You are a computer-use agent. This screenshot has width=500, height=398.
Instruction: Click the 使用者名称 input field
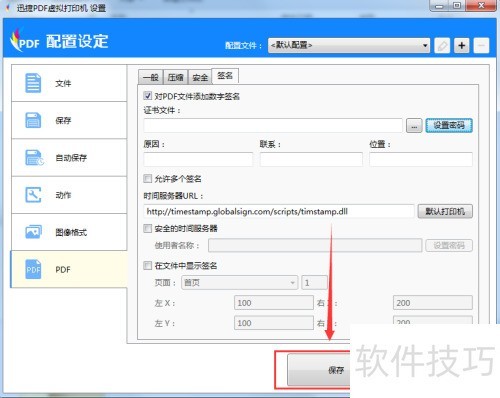315,246
